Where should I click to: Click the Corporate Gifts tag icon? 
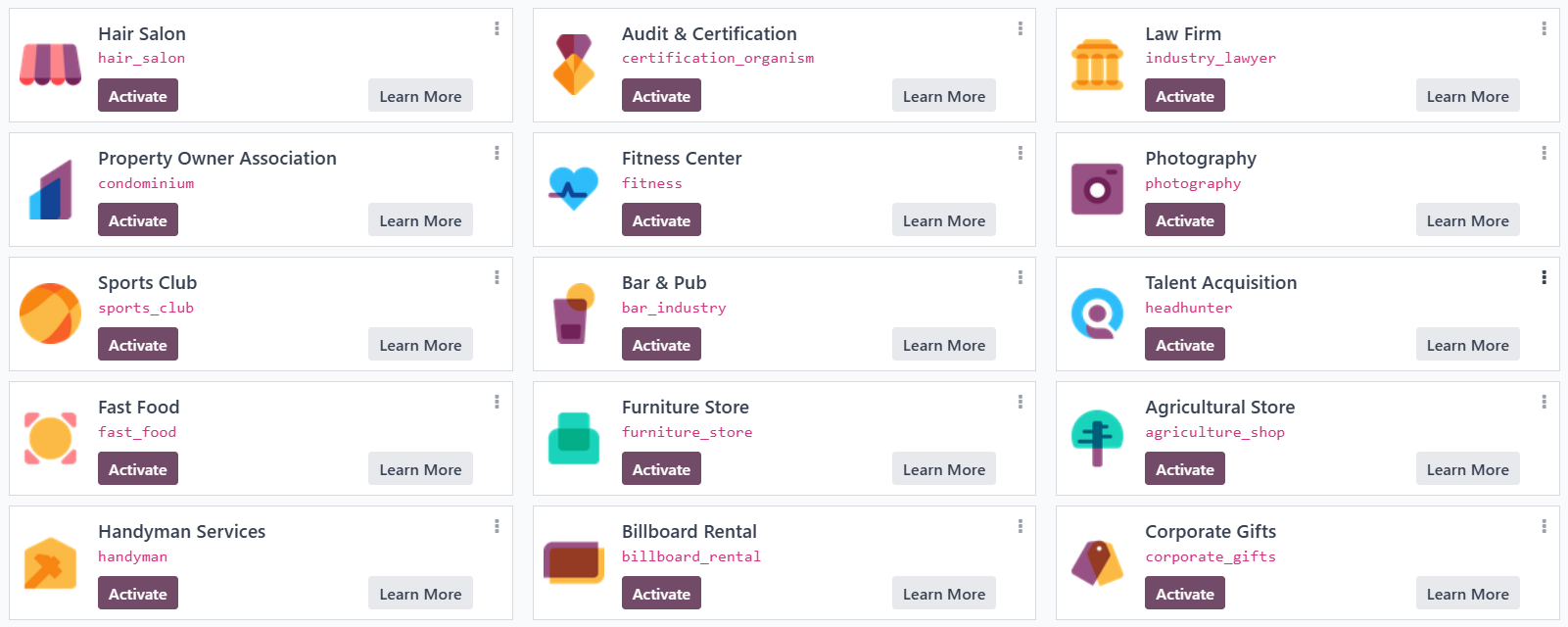[1097, 562]
